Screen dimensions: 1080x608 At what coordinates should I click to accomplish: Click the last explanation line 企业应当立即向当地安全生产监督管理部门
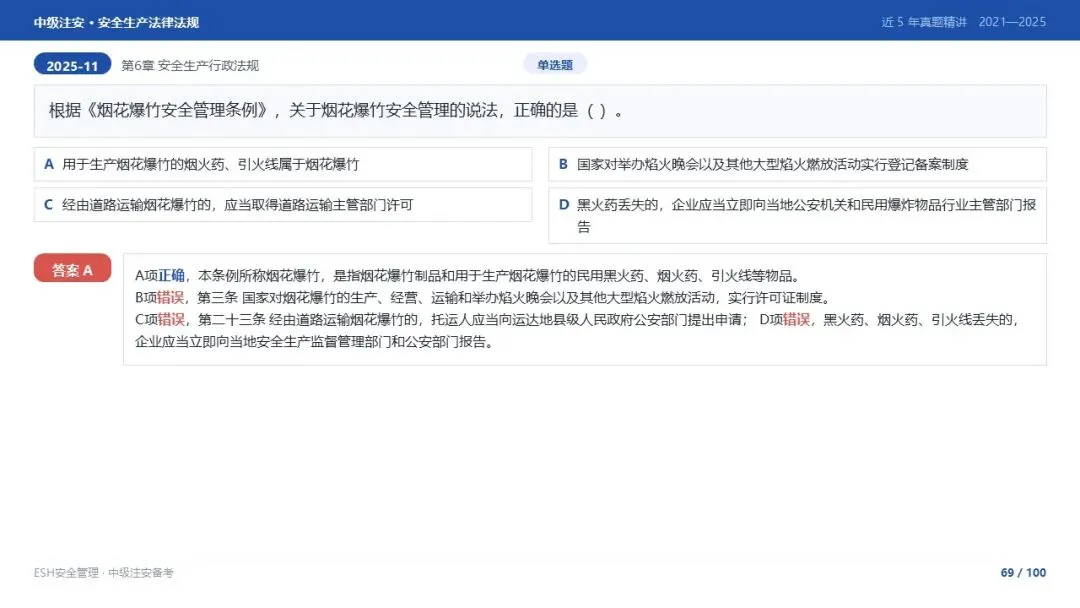[315, 342]
